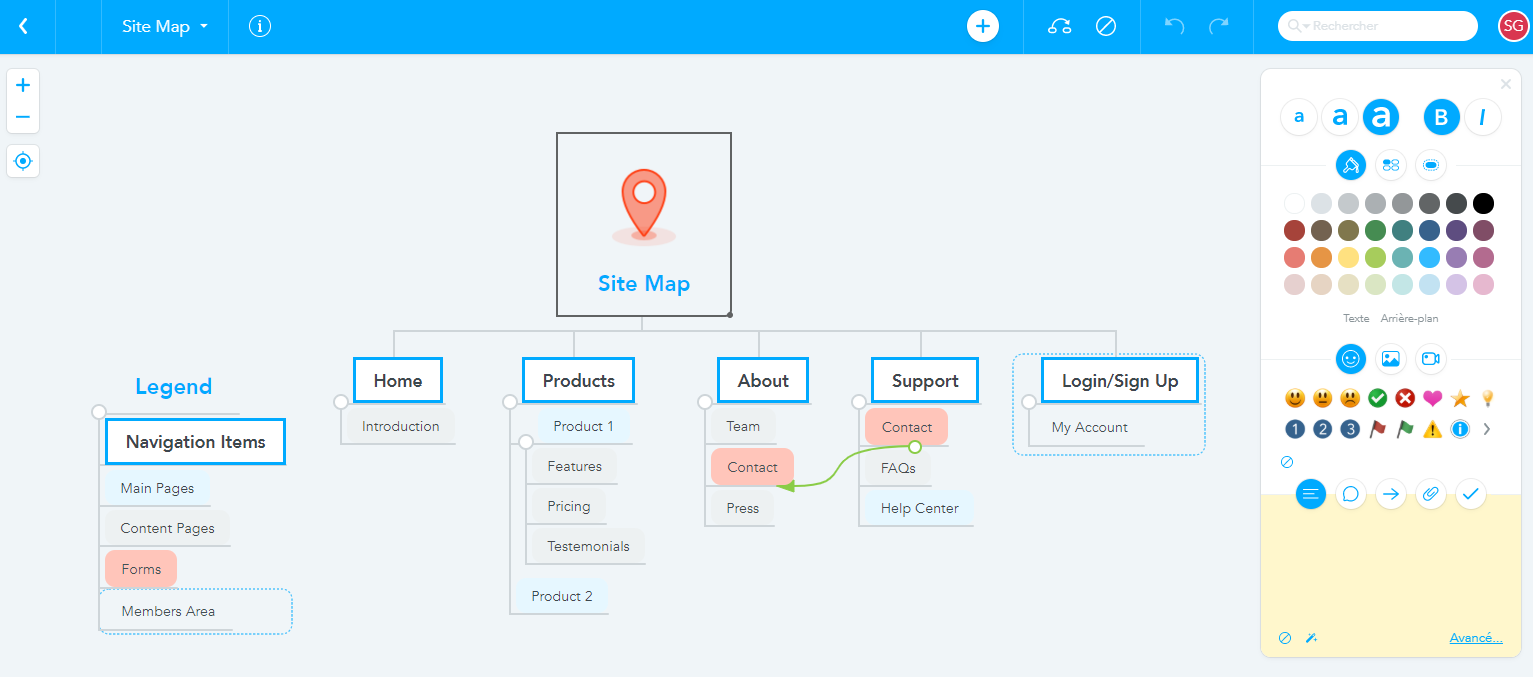Zoom out the map with the minus
The width and height of the screenshot is (1533, 677).
coord(23,117)
